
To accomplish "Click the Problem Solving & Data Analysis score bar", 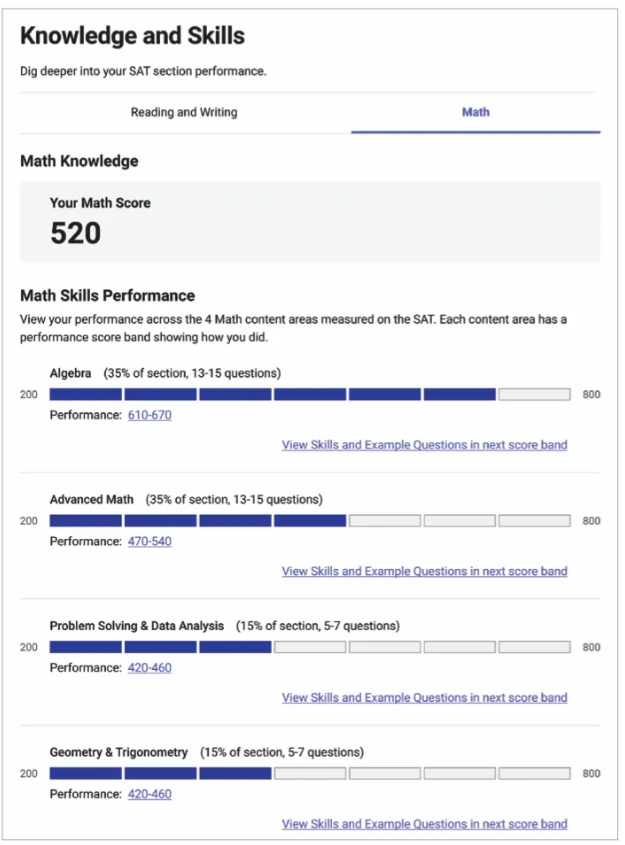I will 310,647.
